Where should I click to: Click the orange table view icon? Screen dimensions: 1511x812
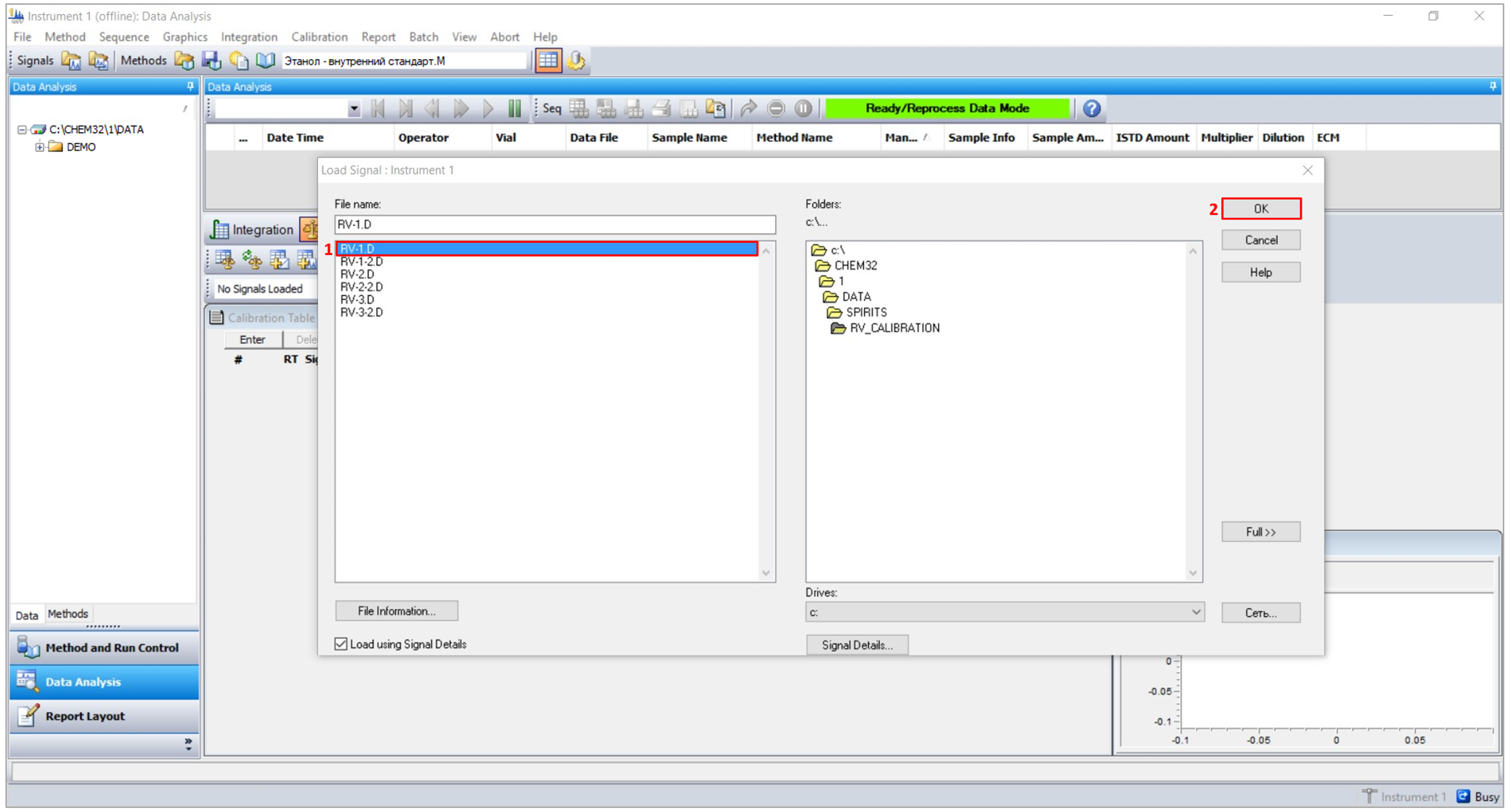pyautogui.click(x=549, y=61)
